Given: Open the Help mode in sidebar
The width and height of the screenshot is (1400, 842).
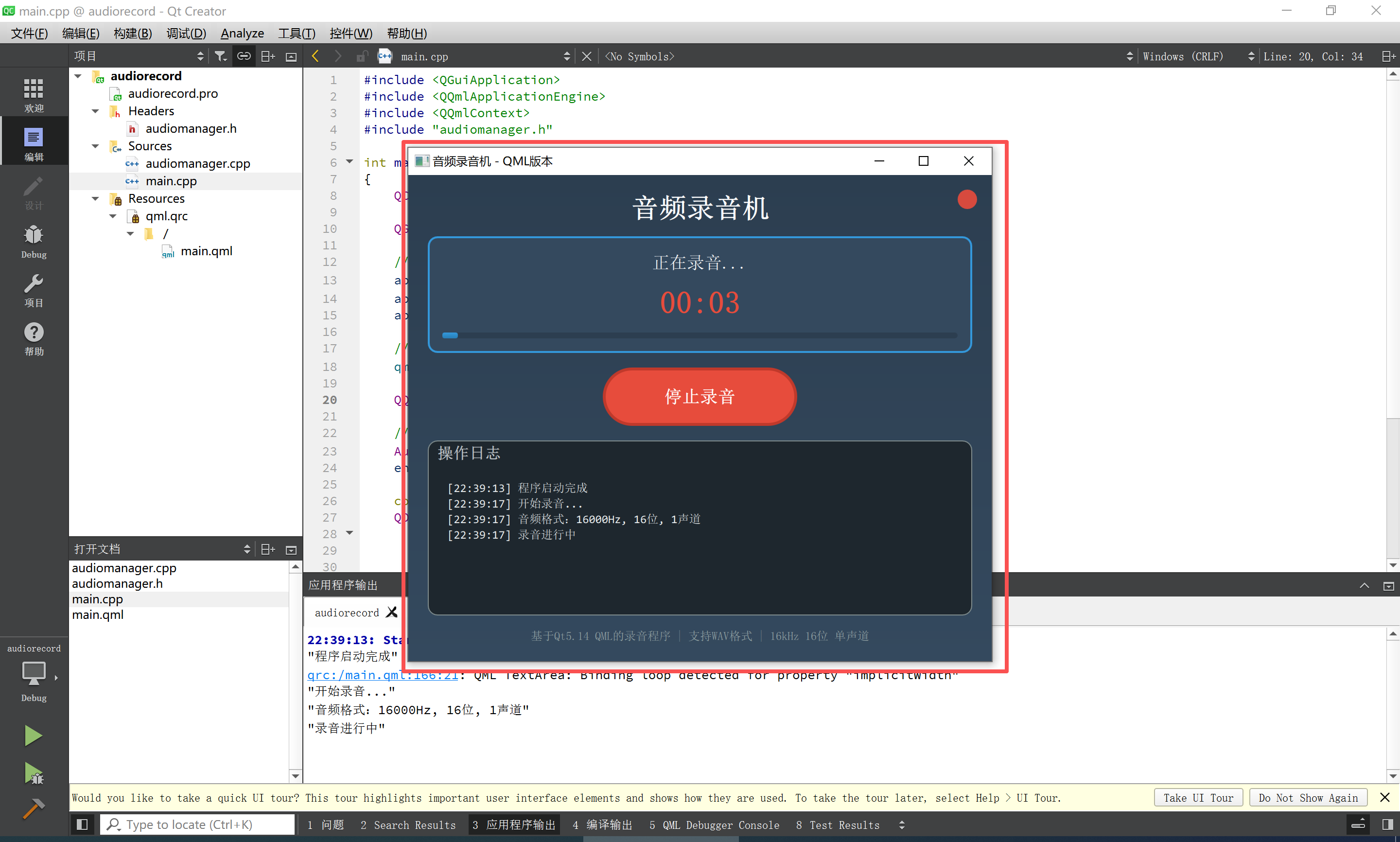Looking at the screenshot, I should tap(34, 339).
